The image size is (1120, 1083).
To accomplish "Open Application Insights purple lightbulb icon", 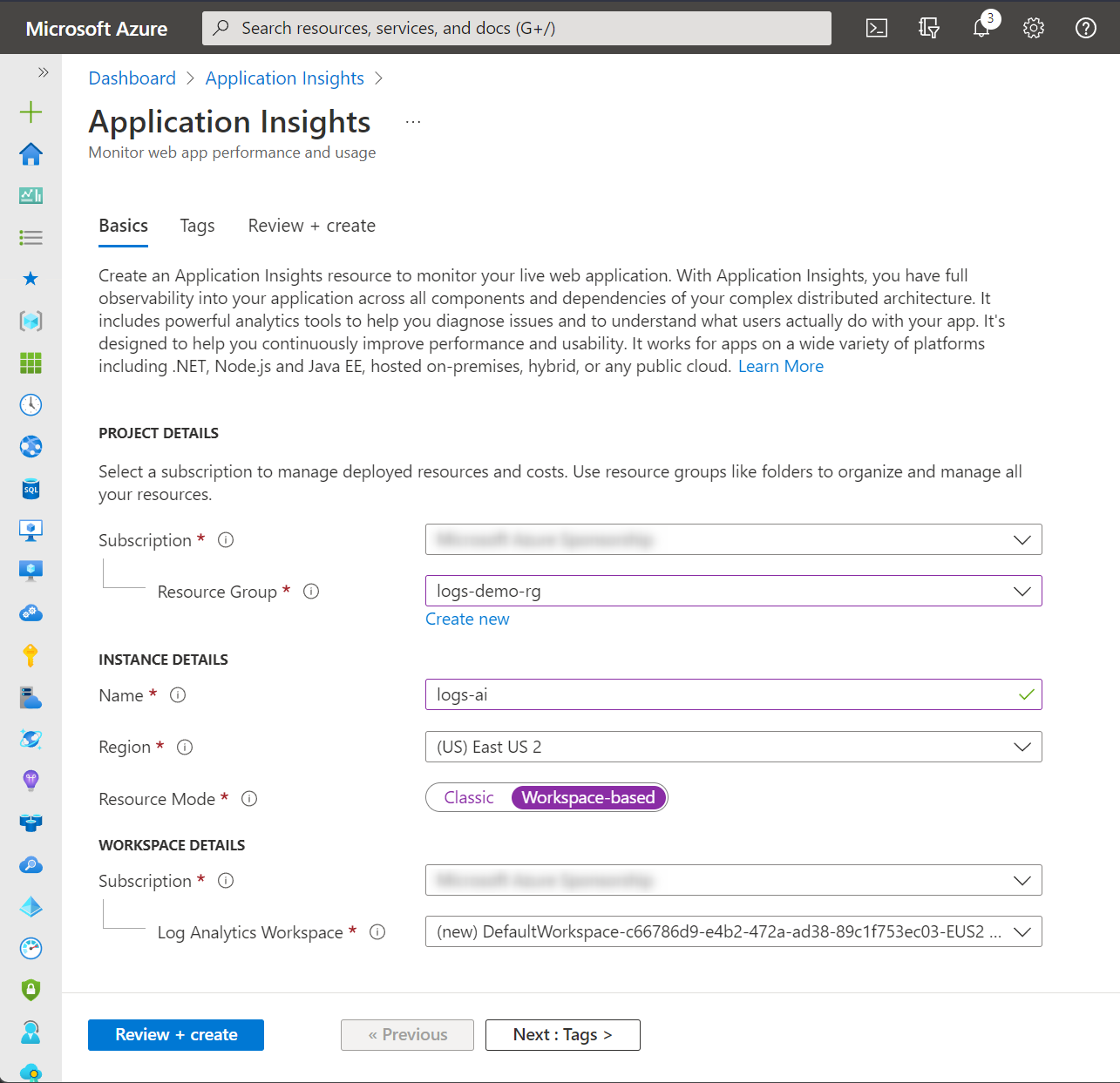I will pyautogui.click(x=31, y=781).
